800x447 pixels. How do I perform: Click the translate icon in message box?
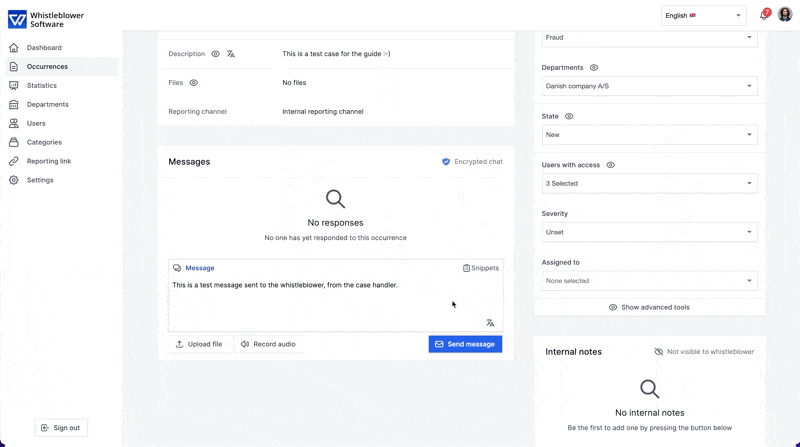tap(490, 323)
